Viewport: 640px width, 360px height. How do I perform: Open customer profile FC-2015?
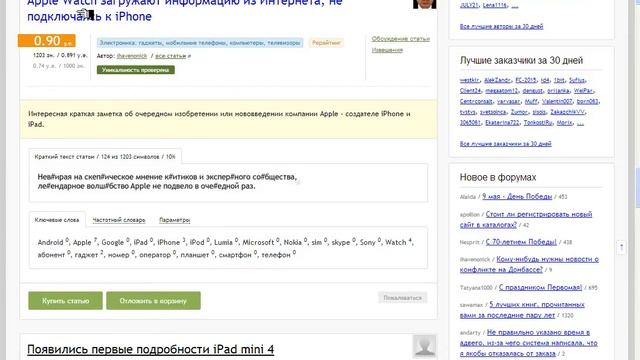tap(526, 80)
